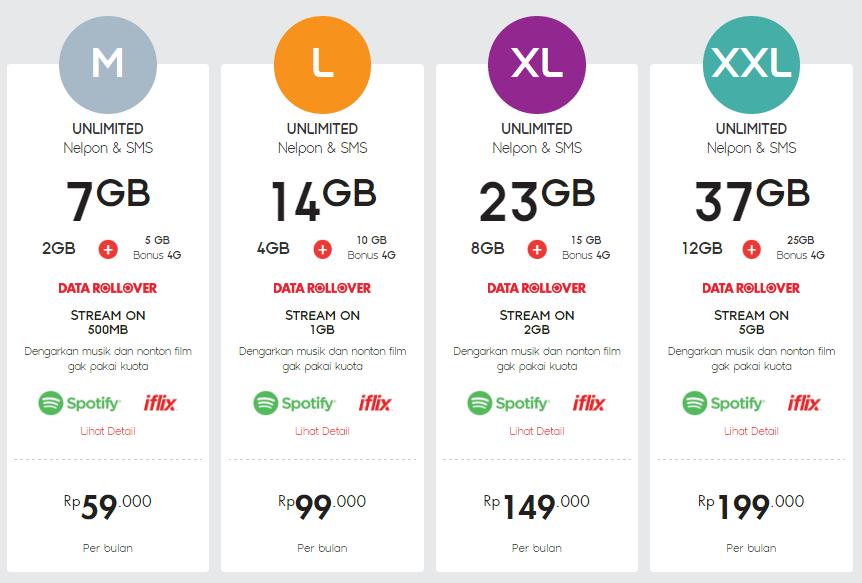
Task: Select the Rp 99.000 price of L plan
Action: tap(322, 506)
